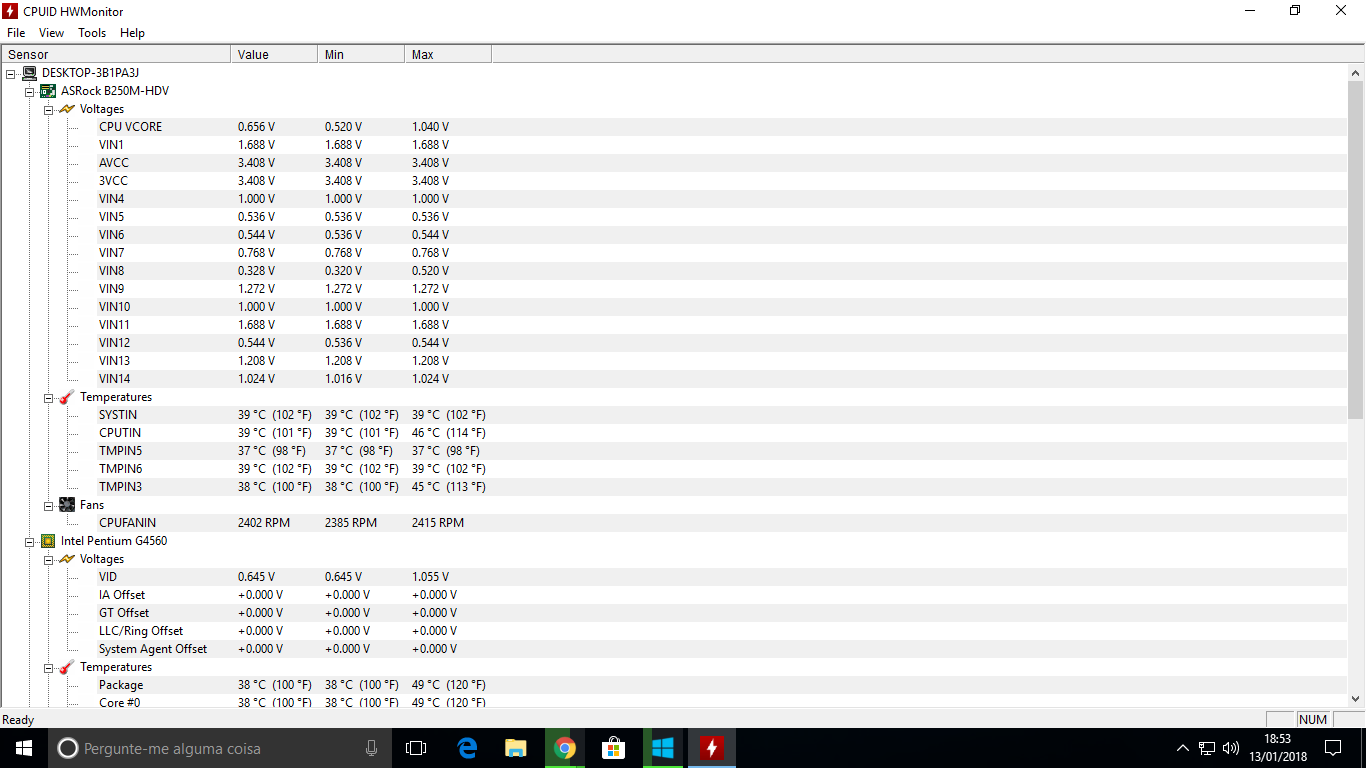Viewport: 1366px width, 768px height.
Task: Click the DESKTOP-3B1PA3J computer icon
Action: pos(29,73)
